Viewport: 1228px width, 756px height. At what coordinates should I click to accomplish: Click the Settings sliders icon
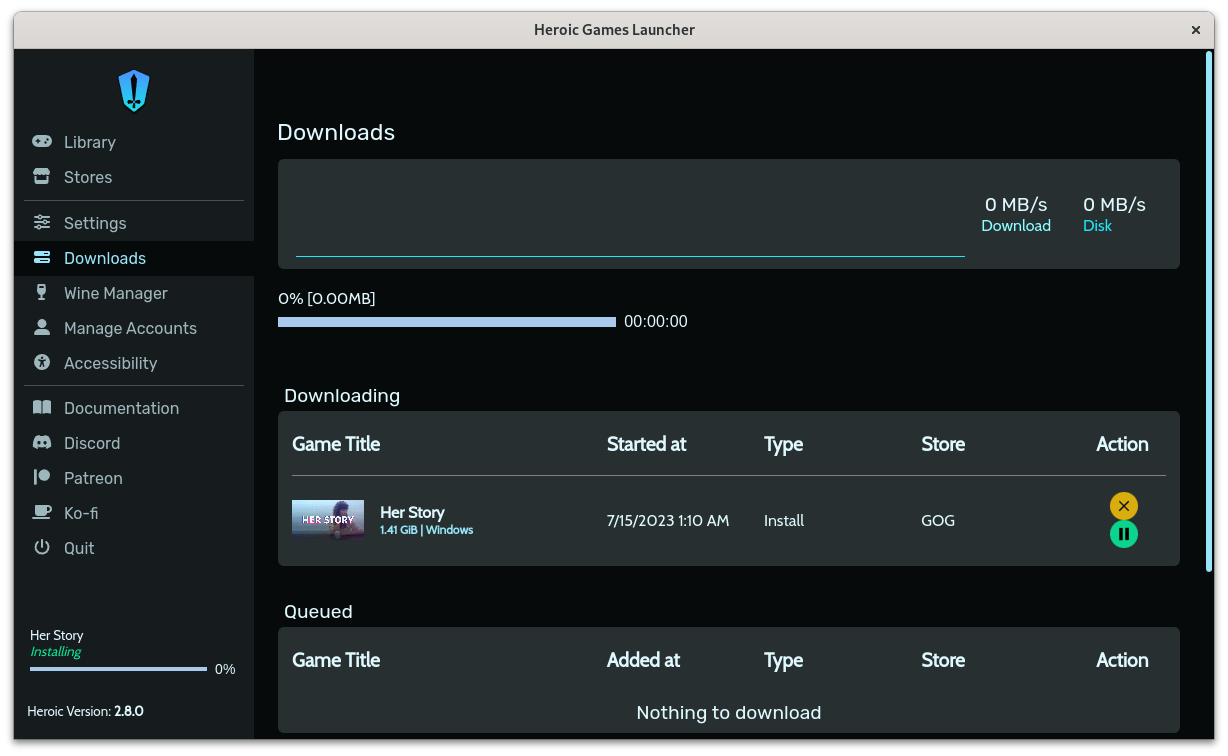pyautogui.click(x=42, y=222)
